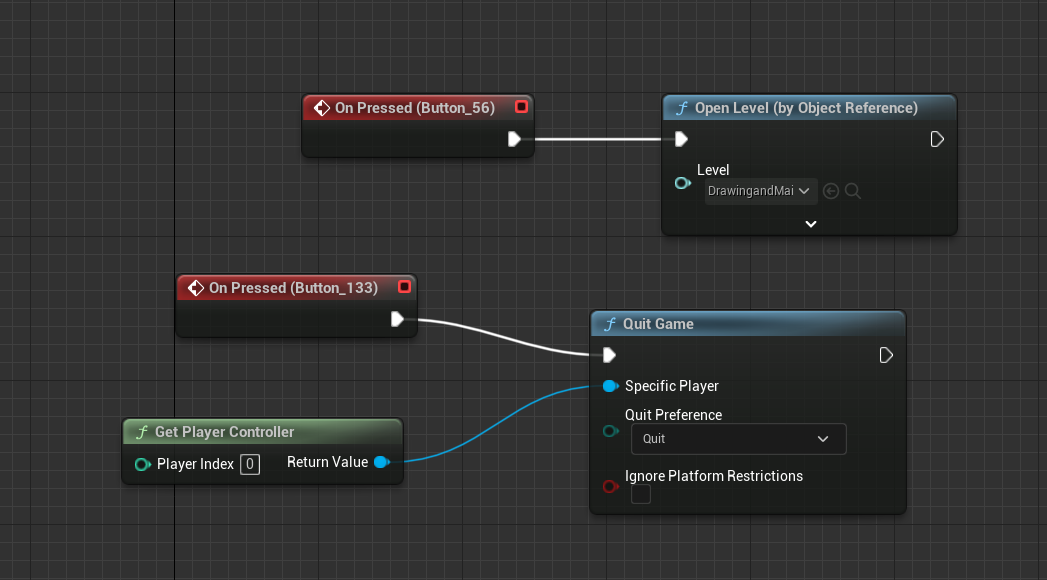Click exec output pin of Open Level node
Image resolution: width=1047 pixels, height=580 pixels.
pyautogui.click(x=937, y=139)
